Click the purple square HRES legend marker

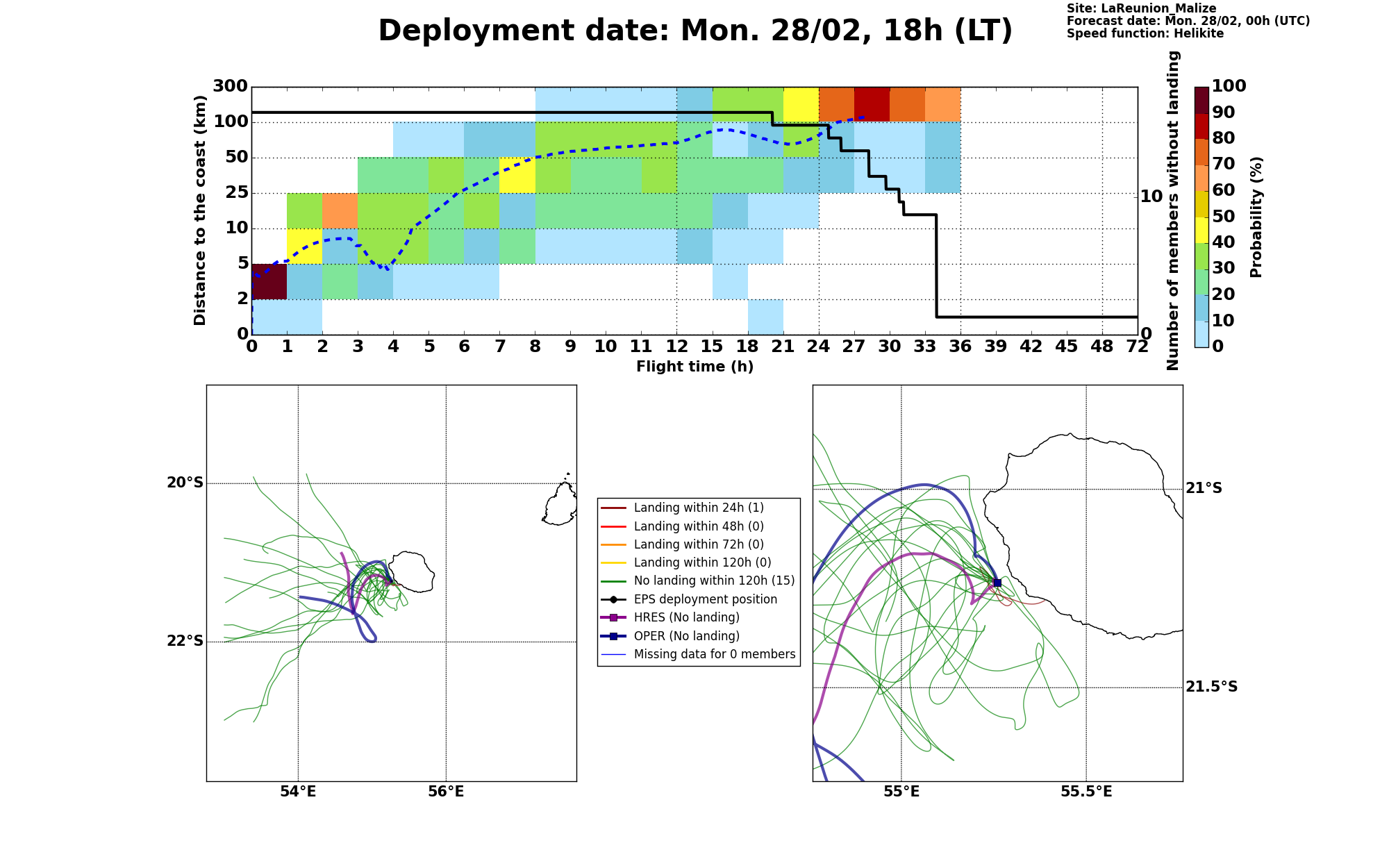coord(613,618)
